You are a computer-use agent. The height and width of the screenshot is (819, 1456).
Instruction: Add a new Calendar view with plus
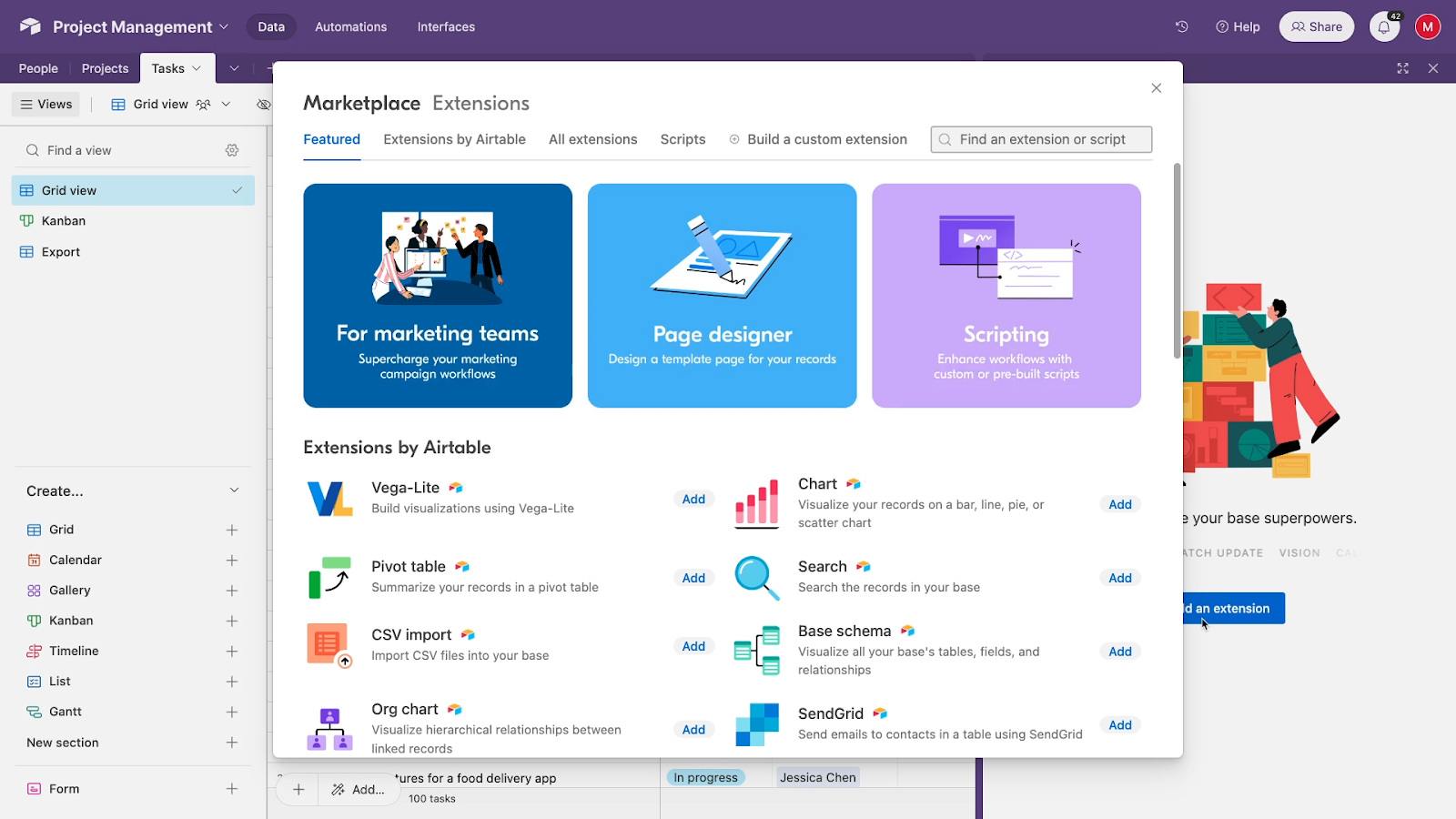[x=232, y=561]
